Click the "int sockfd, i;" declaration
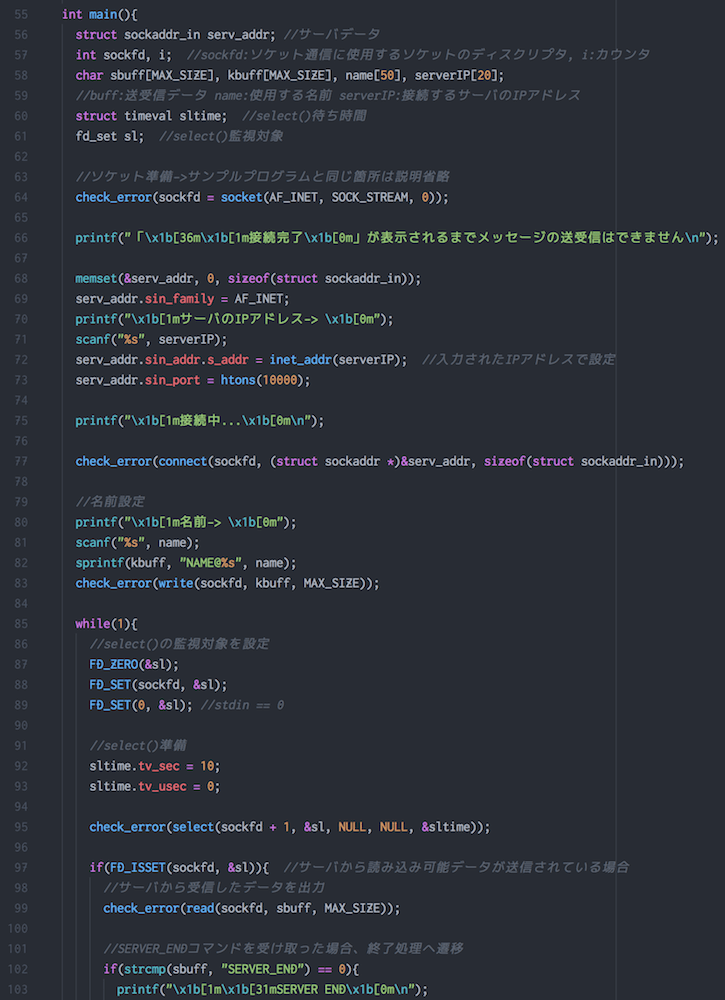Screen dimensions: 725x1000 (x=124, y=55)
